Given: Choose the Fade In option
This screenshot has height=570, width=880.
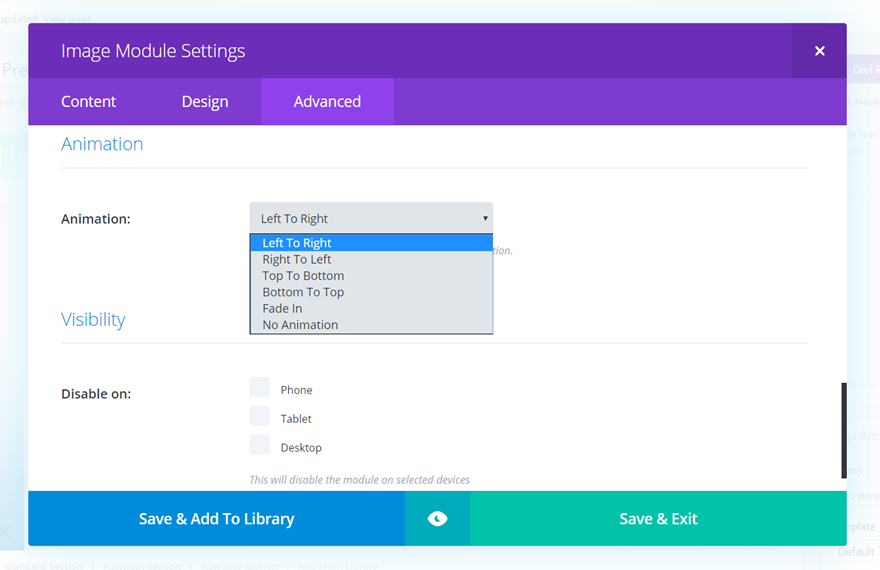Looking at the screenshot, I should [282, 308].
